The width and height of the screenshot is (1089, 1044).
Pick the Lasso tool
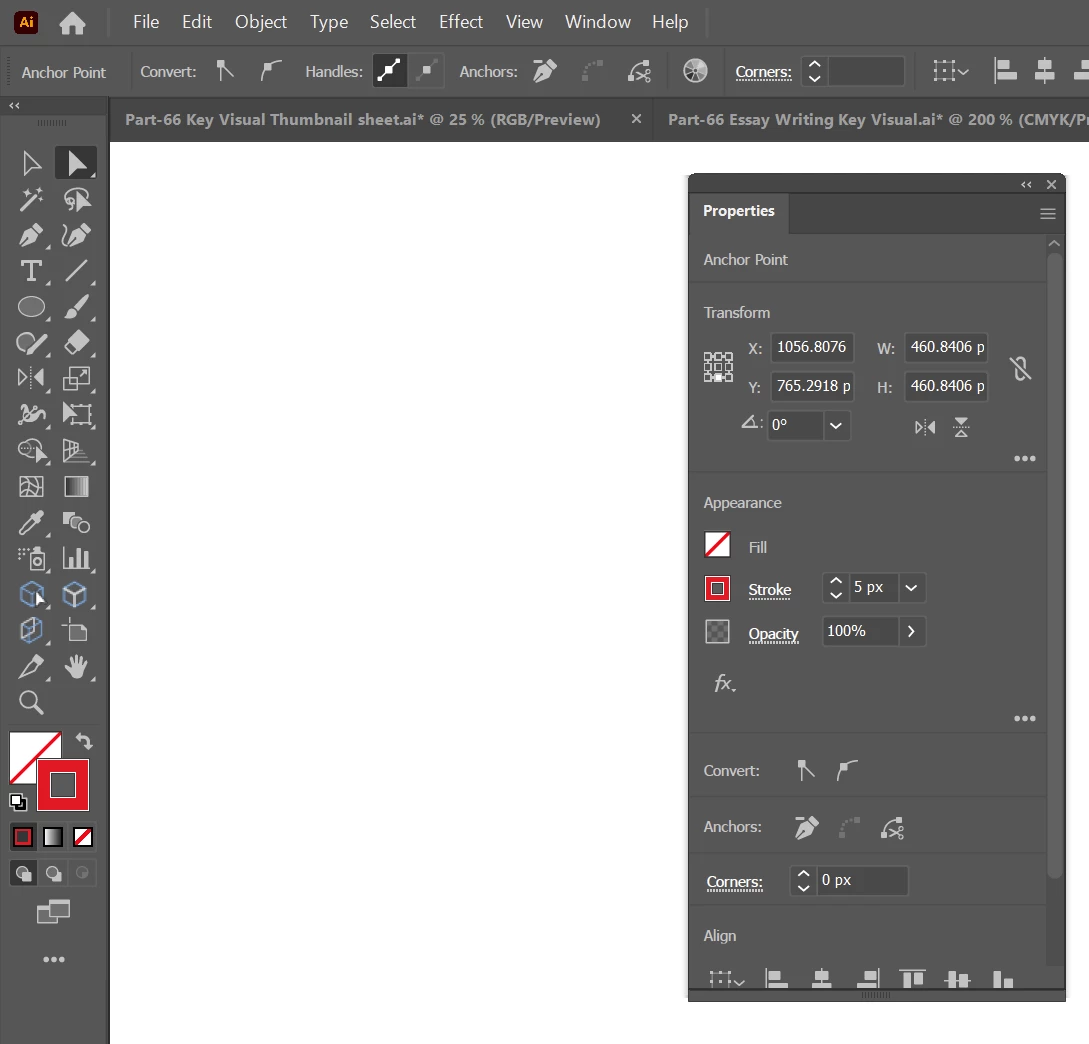pyautogui.click(x=76, y=199)
